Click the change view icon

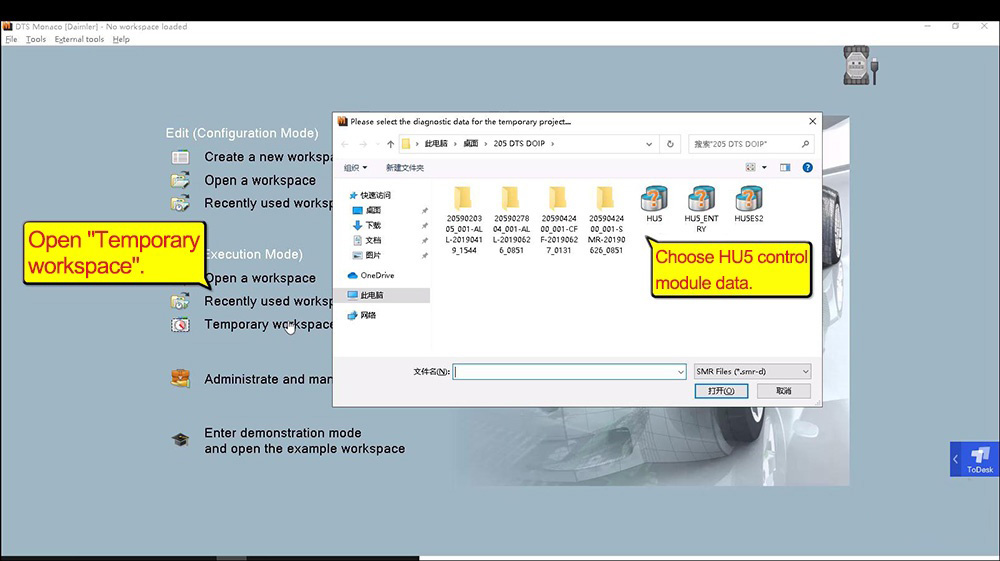click(751, 168)
